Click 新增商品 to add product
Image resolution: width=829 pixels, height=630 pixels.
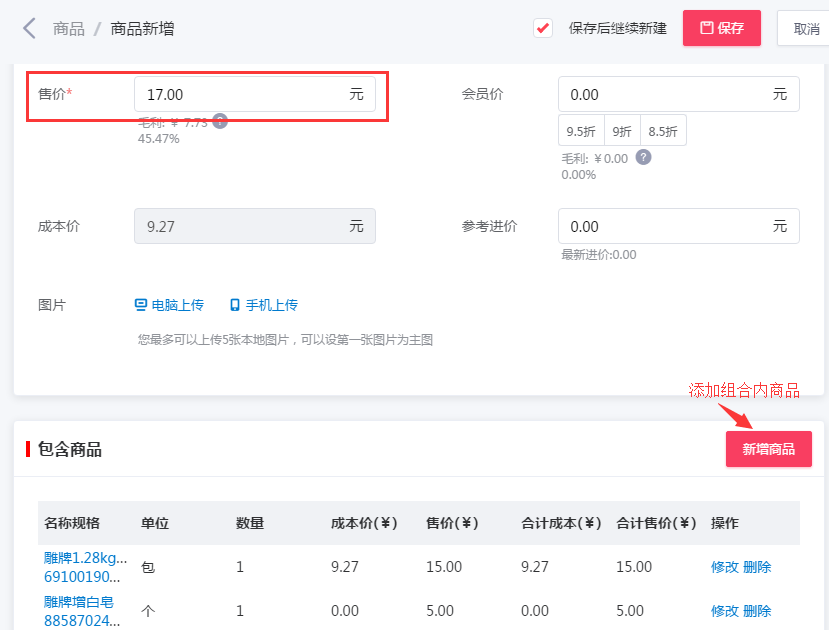click(x=768, y=449)
